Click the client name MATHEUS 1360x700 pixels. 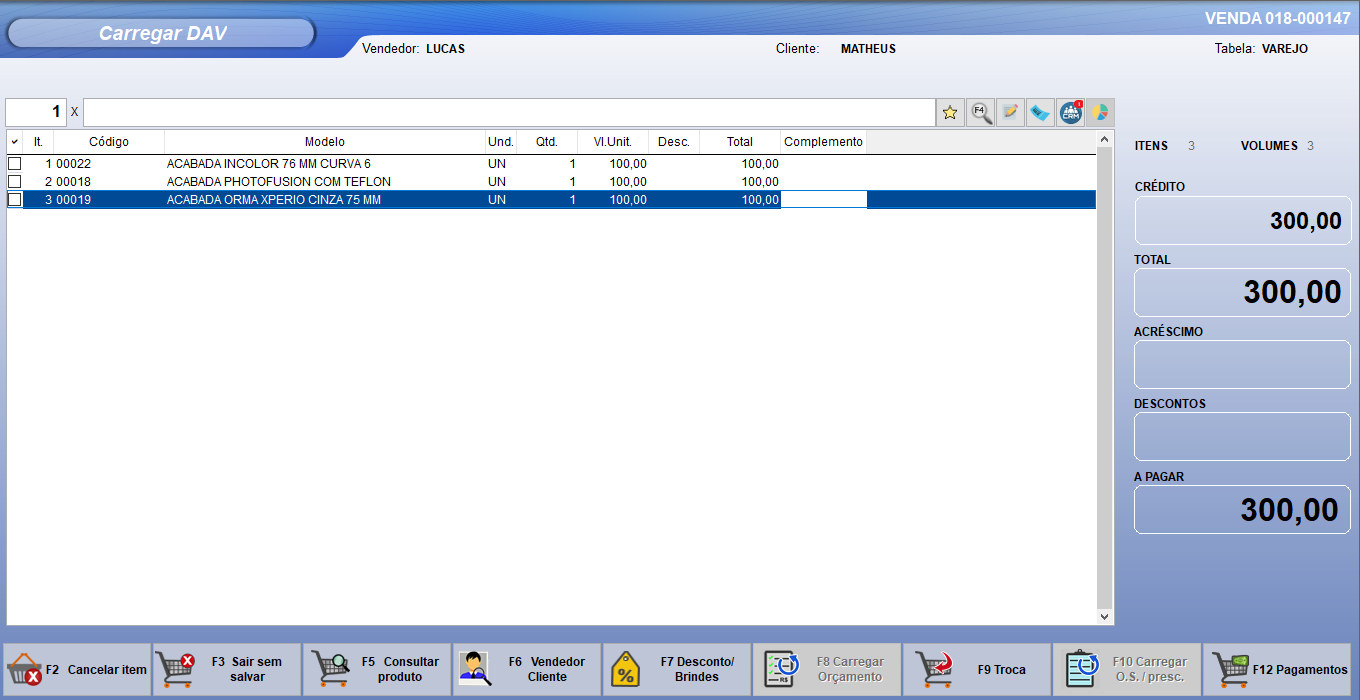coord(868,48)
